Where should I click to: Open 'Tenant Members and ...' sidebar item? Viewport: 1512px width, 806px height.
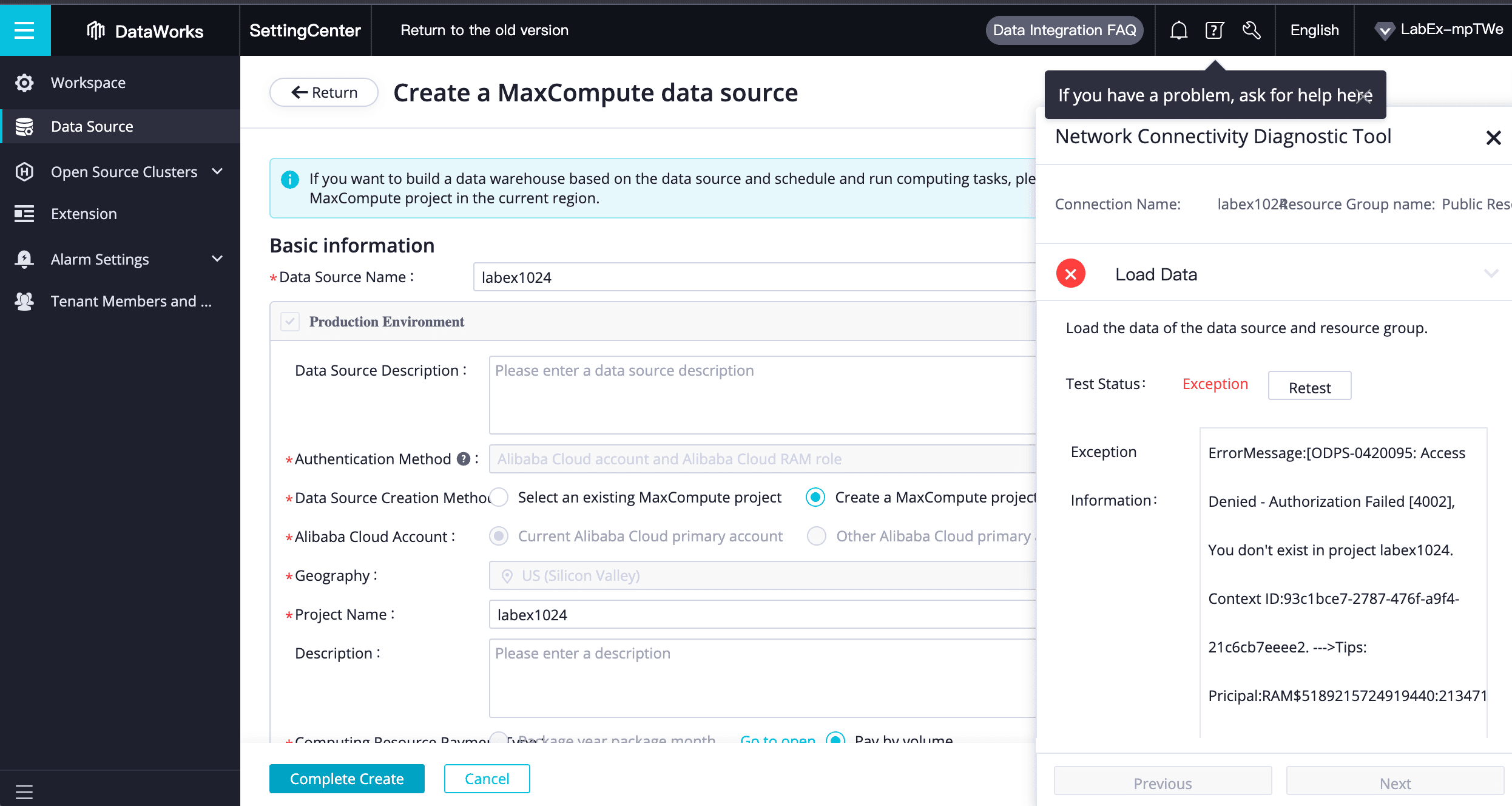pyautogui.click(x=120, y=301)
